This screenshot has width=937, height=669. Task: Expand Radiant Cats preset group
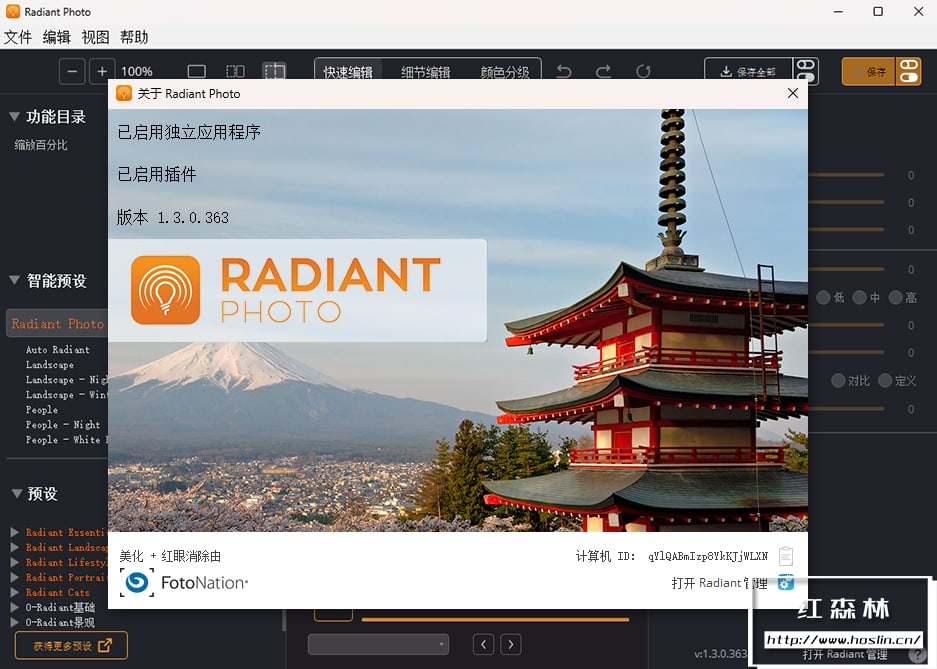tap(14, 592)
